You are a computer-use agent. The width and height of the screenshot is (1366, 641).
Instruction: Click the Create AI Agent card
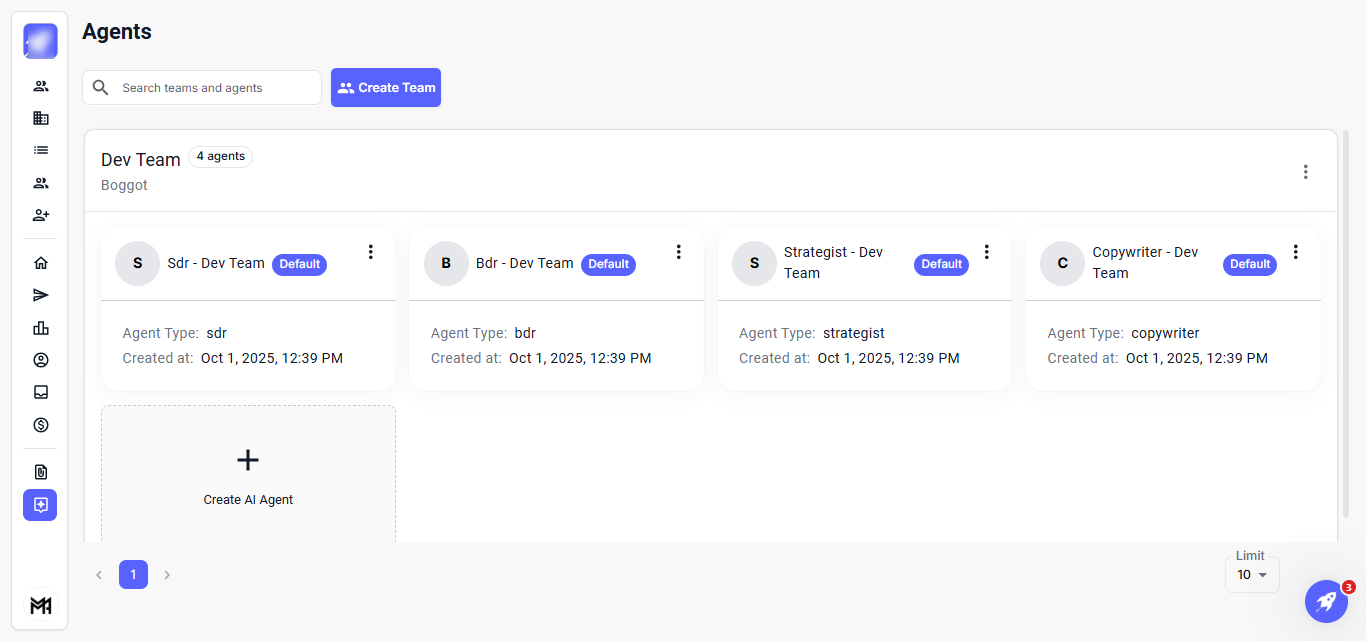pyautogui.click(x=248, y=475)
